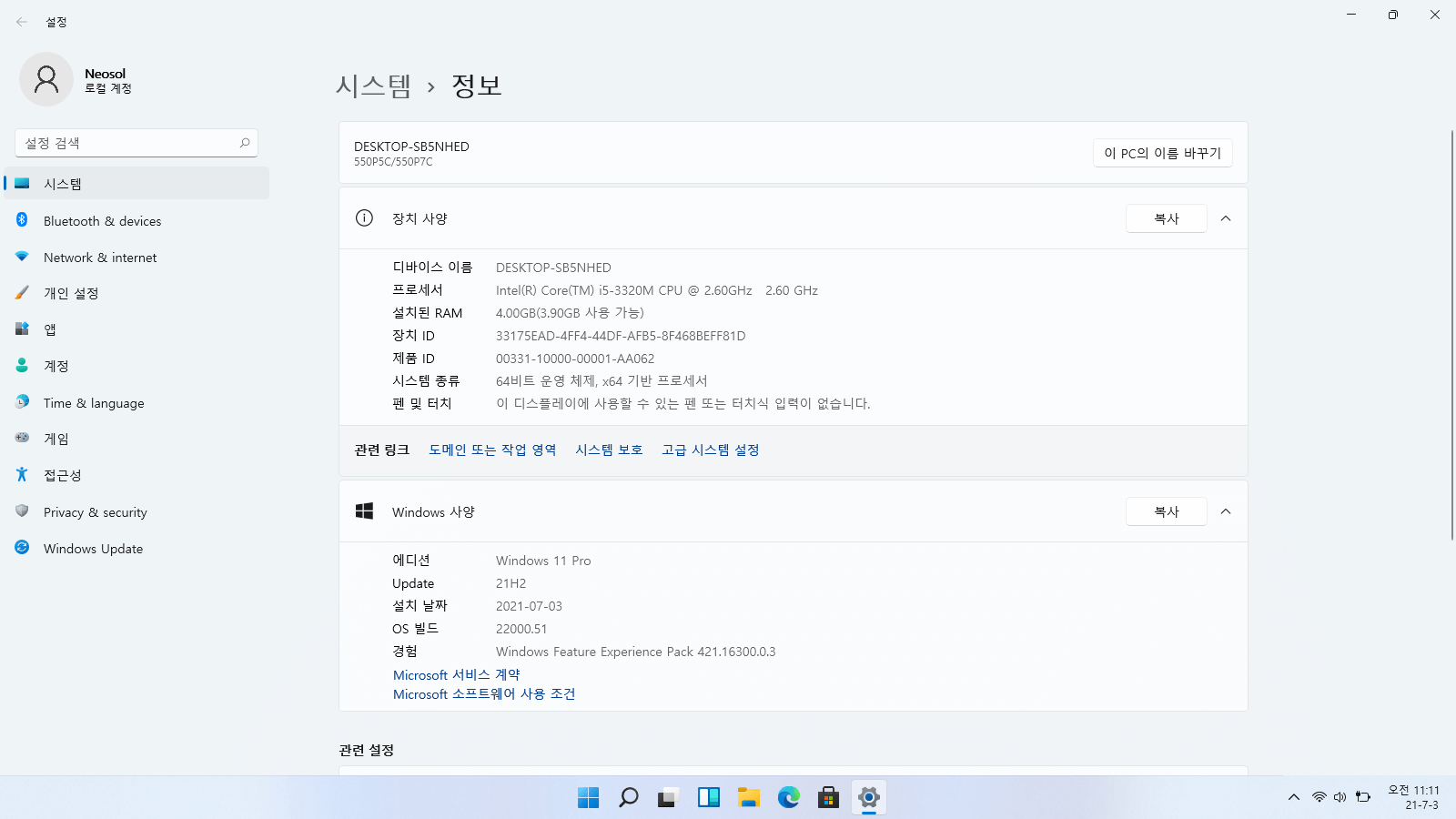This screenshot has height=819, width=1456.
Task: Open Privacy & security settings
Action: pos(136,512)
